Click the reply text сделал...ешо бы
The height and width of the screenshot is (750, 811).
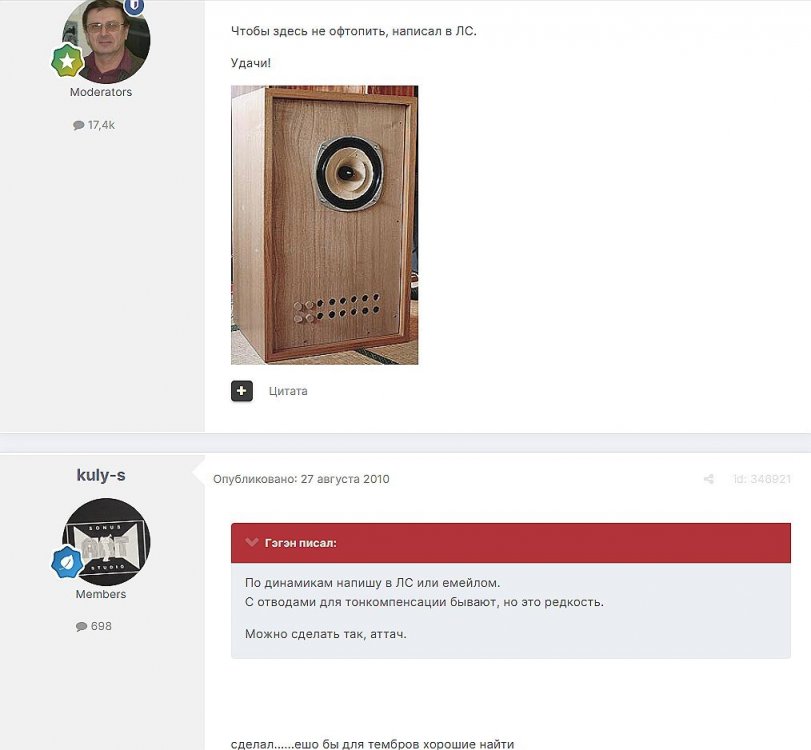pos(372,744)
